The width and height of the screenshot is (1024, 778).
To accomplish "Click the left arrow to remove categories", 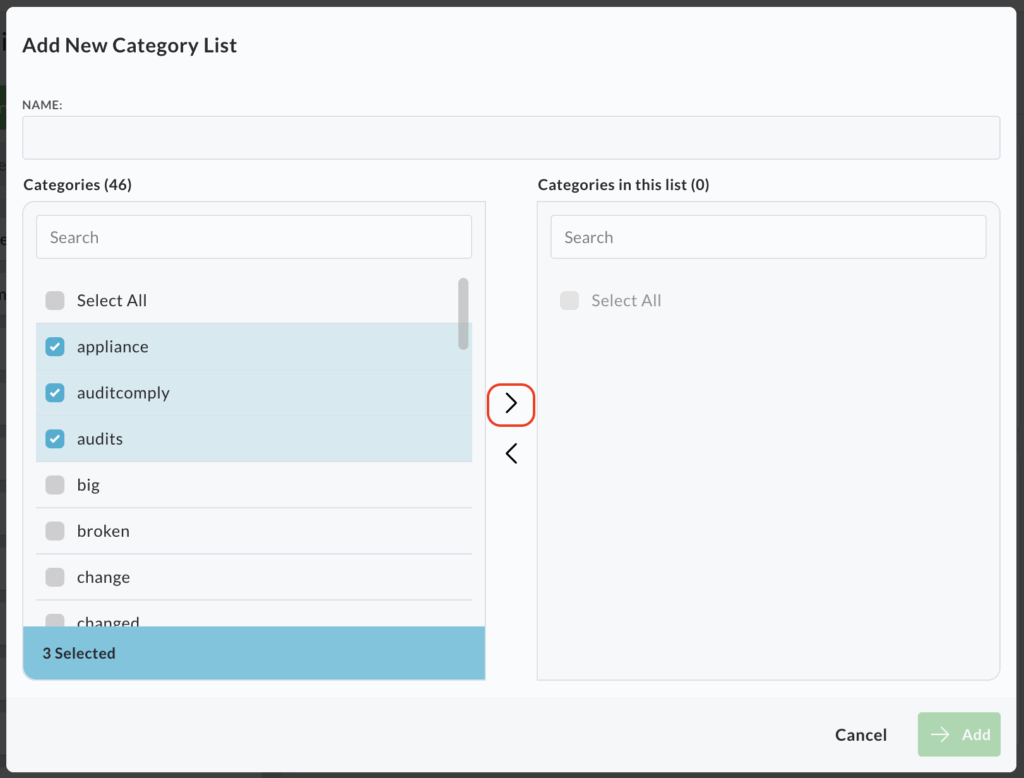I will 511,454.
